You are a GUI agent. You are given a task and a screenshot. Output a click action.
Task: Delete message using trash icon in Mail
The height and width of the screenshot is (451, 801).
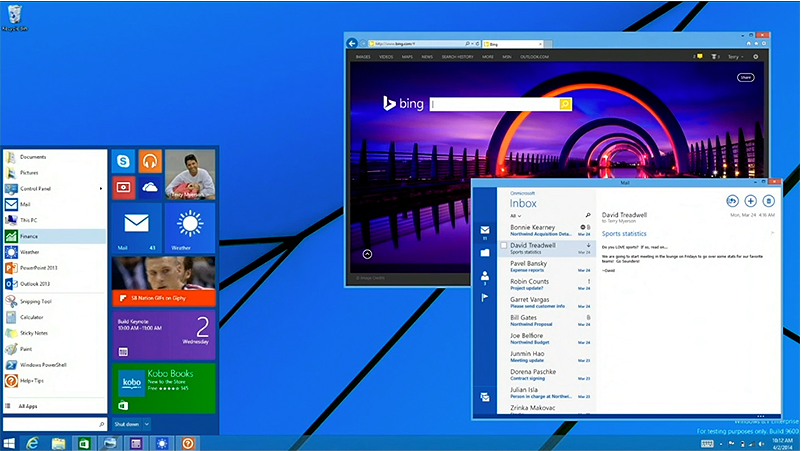[768, 201]
